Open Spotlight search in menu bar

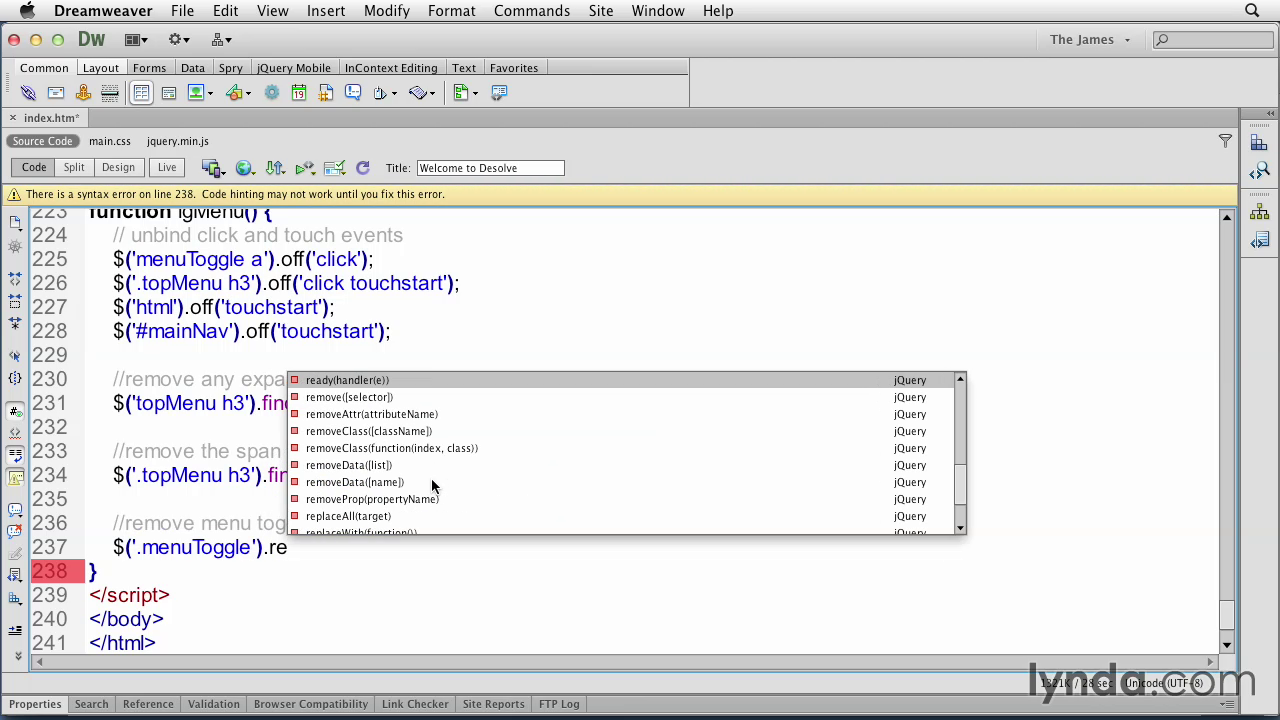1252,11
